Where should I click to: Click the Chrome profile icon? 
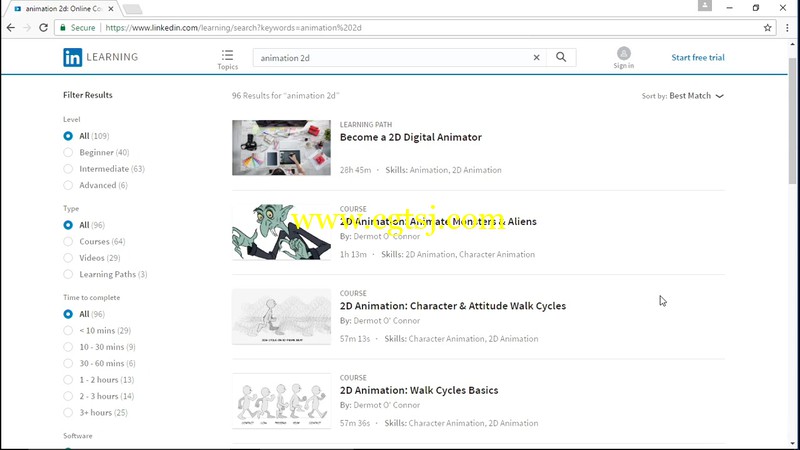tap(705, 6)
